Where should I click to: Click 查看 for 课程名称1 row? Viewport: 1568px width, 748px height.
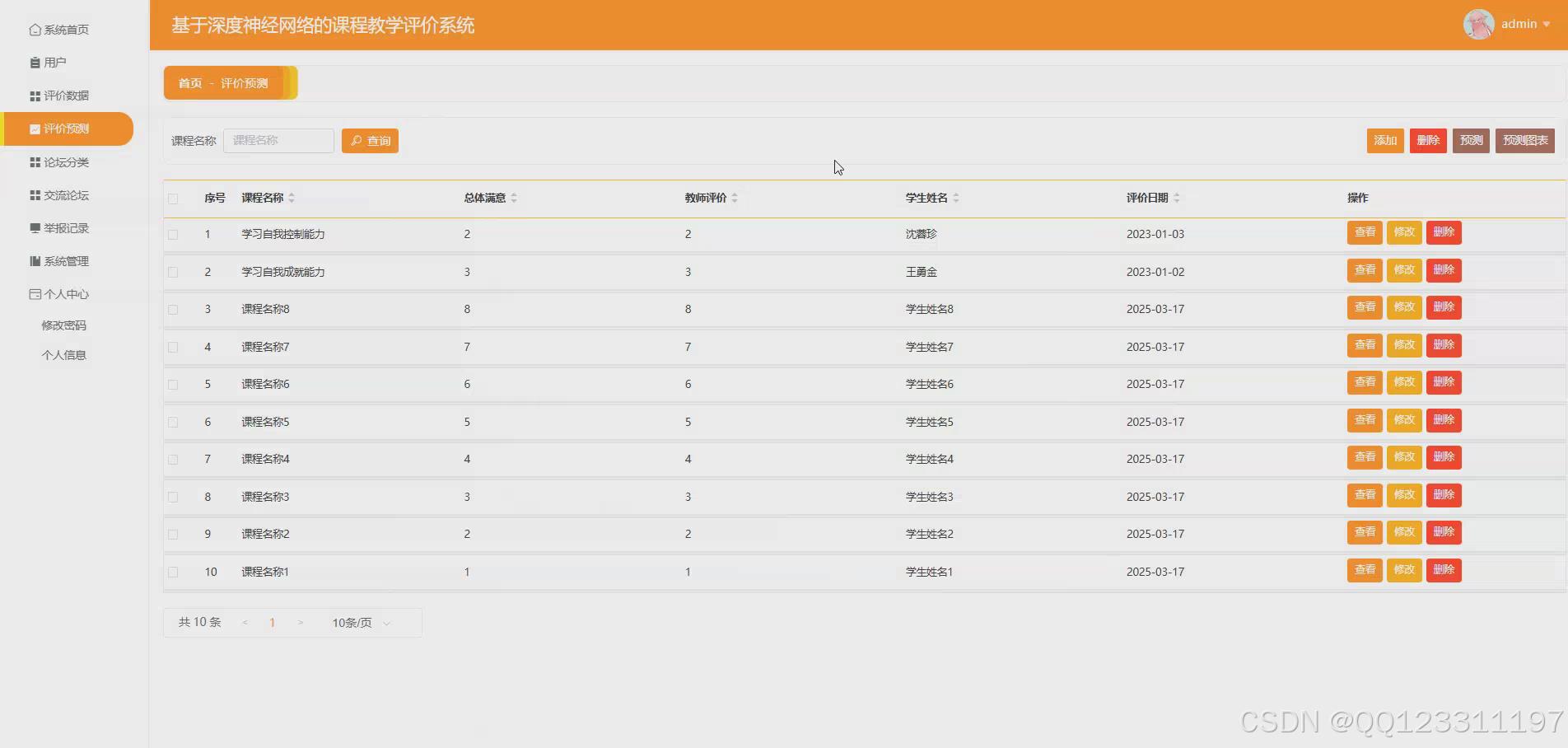[1365, 570]
